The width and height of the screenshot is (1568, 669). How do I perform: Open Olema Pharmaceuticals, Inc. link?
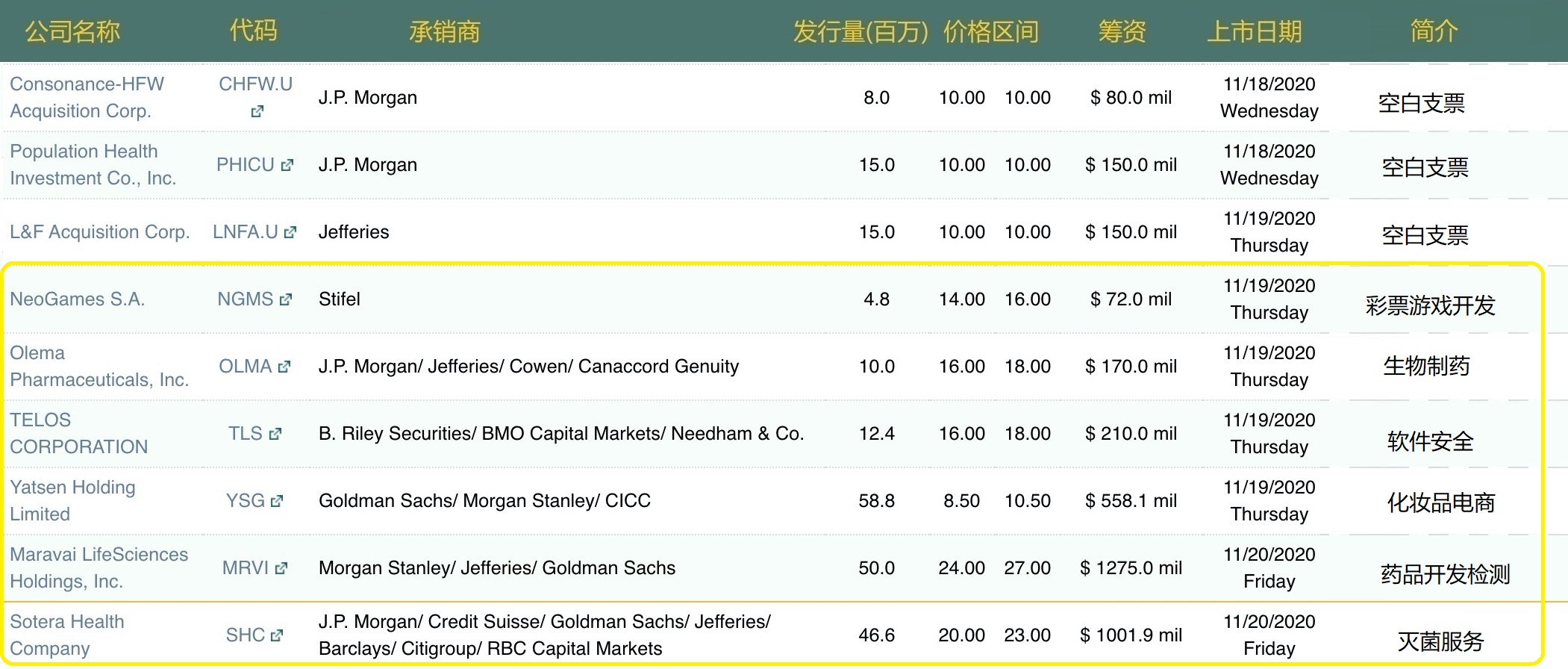pos(99,367)
